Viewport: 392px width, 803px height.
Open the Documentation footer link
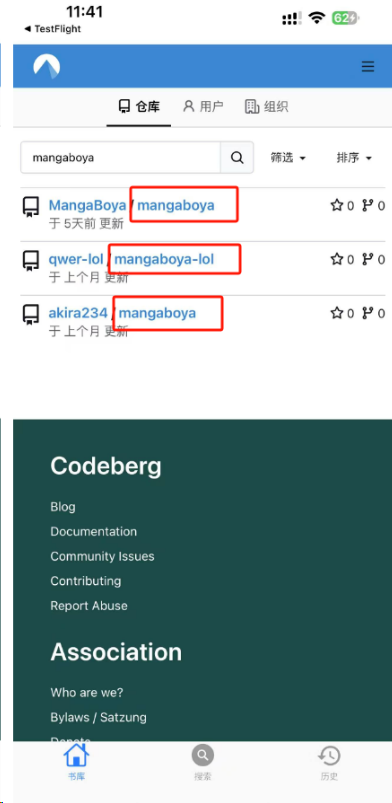tap(93, 531)
